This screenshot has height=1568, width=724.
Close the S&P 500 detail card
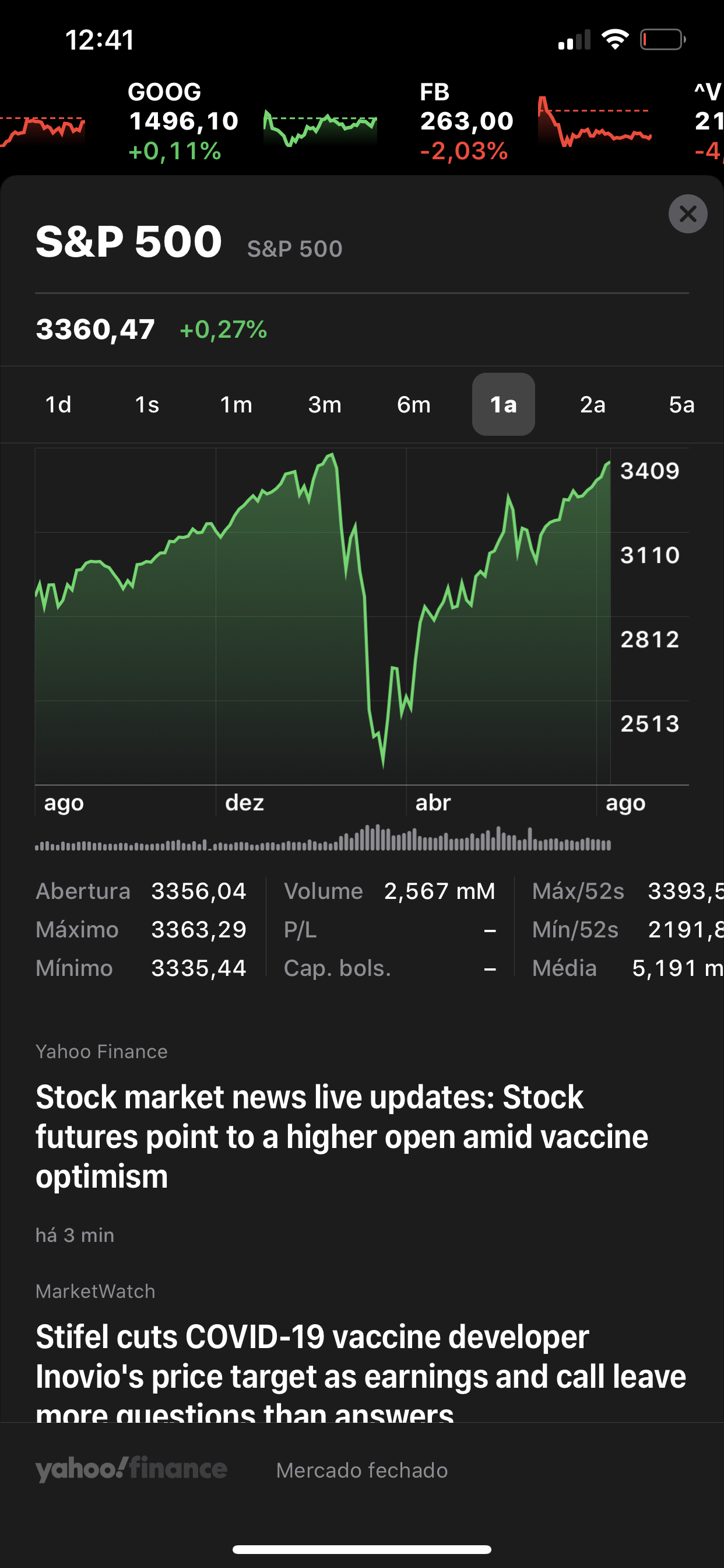tap(687, 213)
